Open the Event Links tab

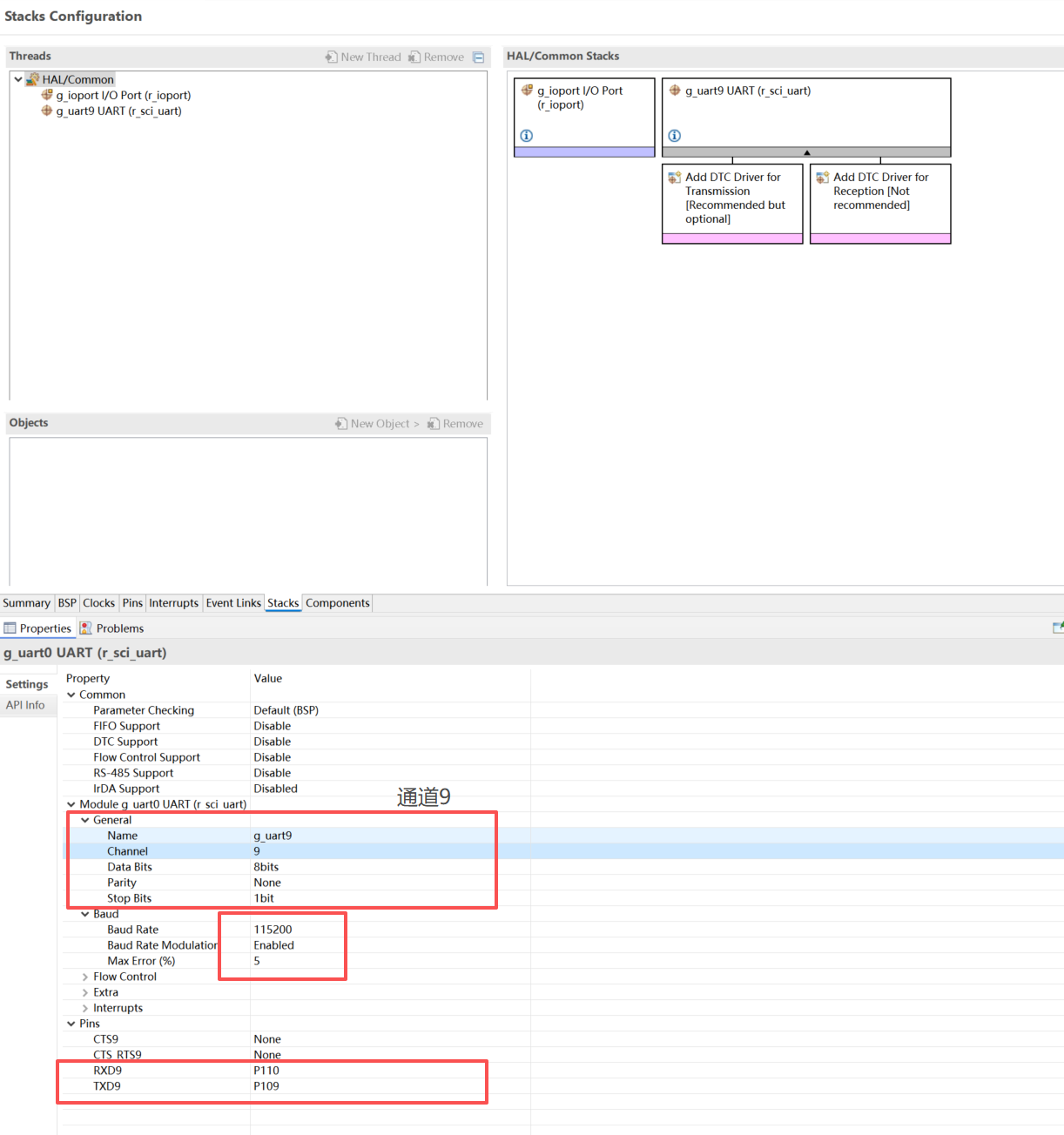point(233,603)
